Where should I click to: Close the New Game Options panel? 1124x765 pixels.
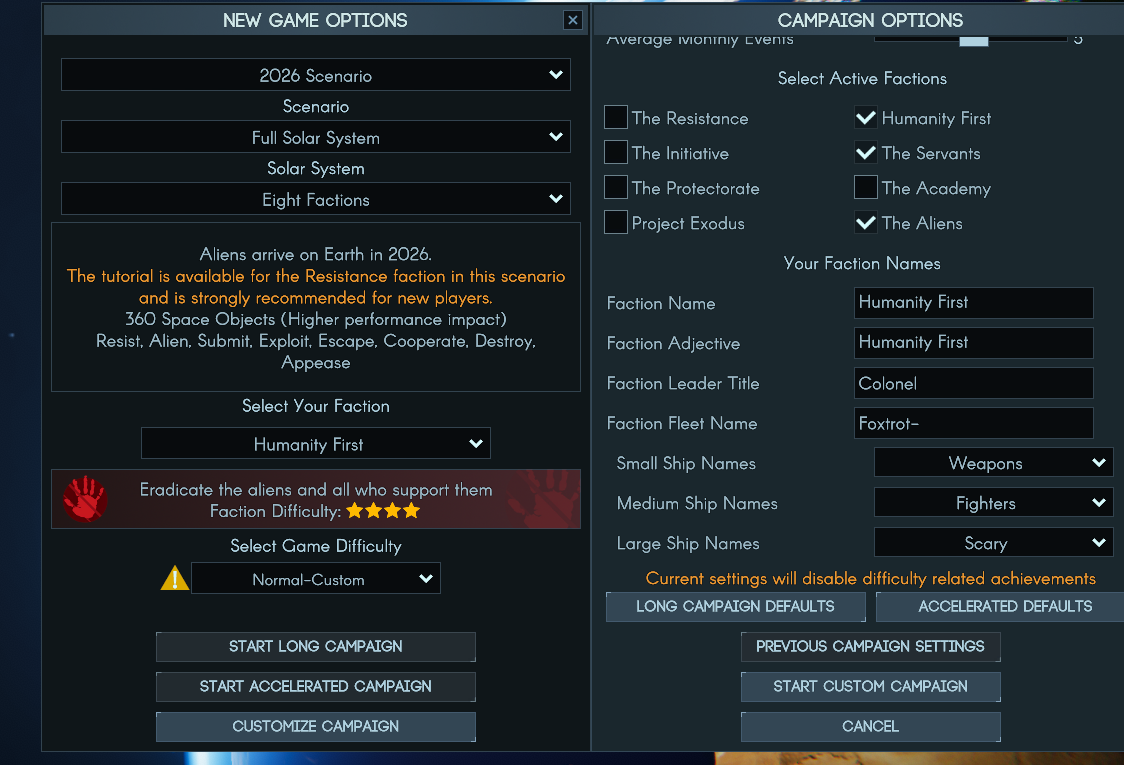(x=572, y=20)
